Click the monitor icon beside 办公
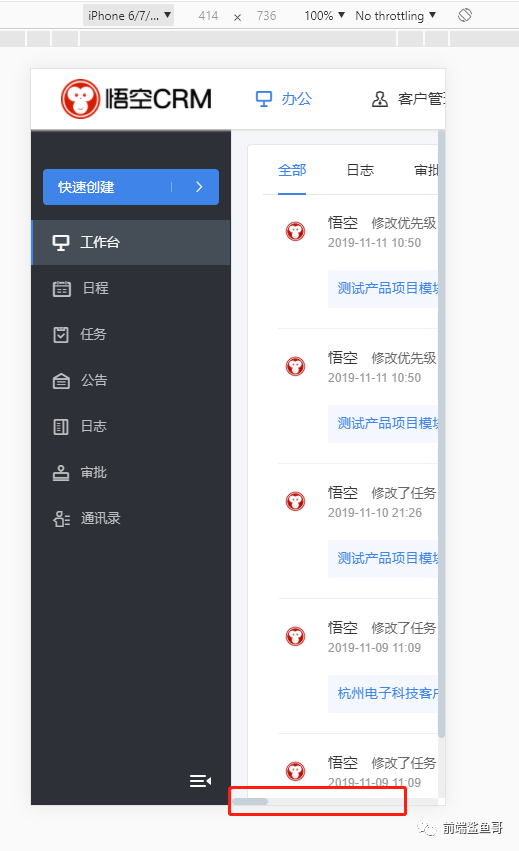Viewport: 519px width, 851px height. pyautogui.click(x=264, y=99)
